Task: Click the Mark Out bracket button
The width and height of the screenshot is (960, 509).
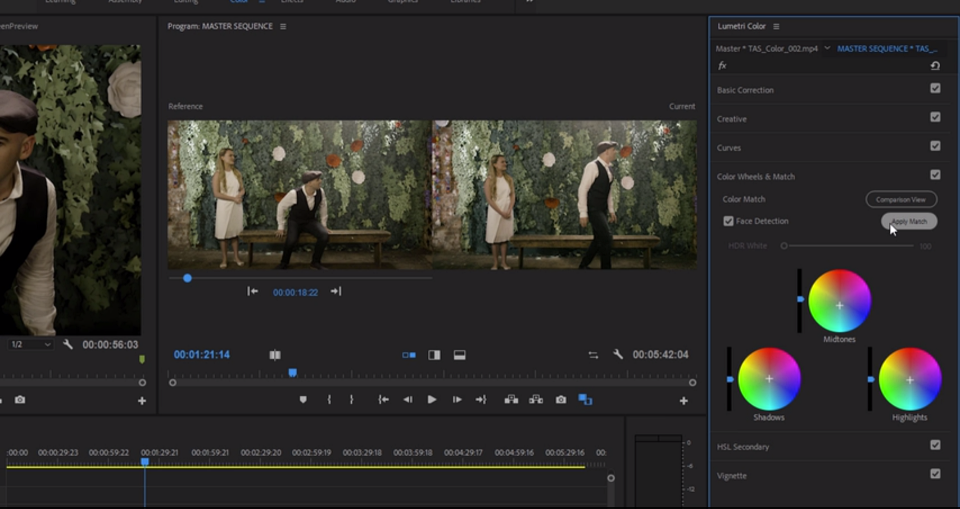Action: pos(351,399)
